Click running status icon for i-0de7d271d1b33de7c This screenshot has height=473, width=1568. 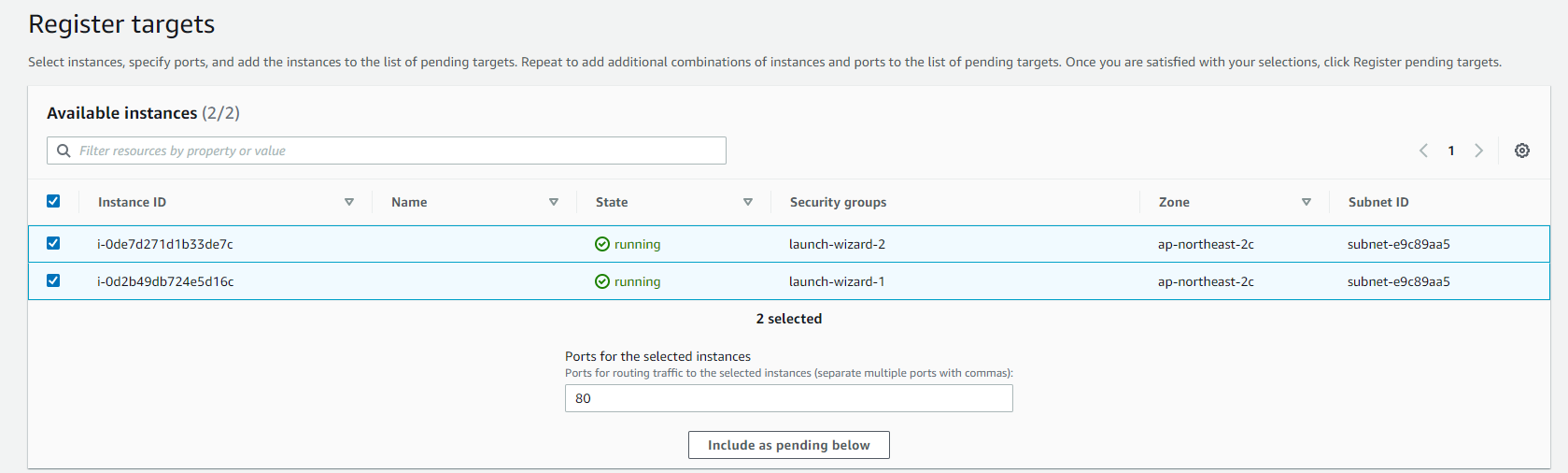click(602, 244)
